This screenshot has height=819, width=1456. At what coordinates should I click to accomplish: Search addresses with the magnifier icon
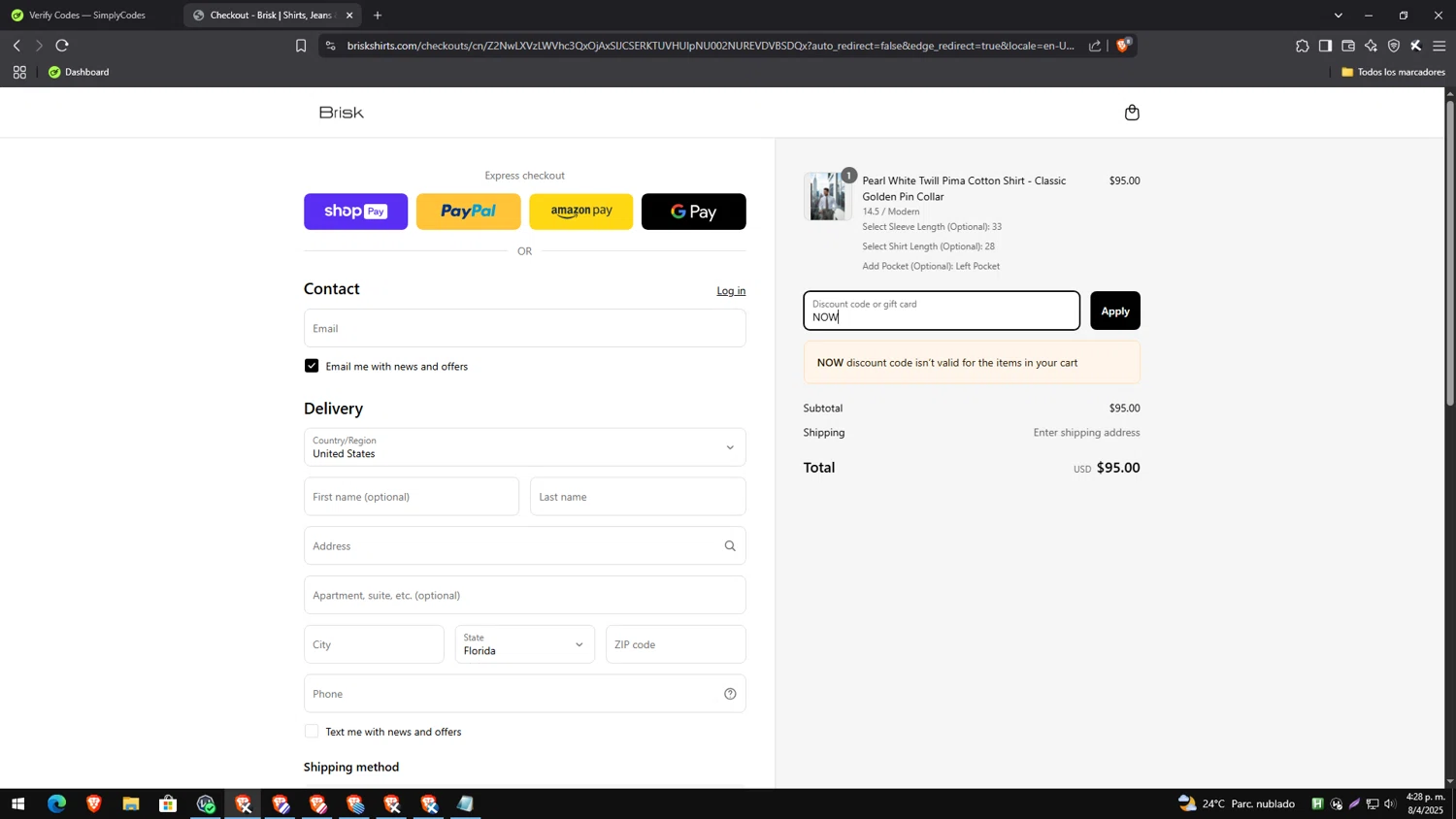pos(730,546)
